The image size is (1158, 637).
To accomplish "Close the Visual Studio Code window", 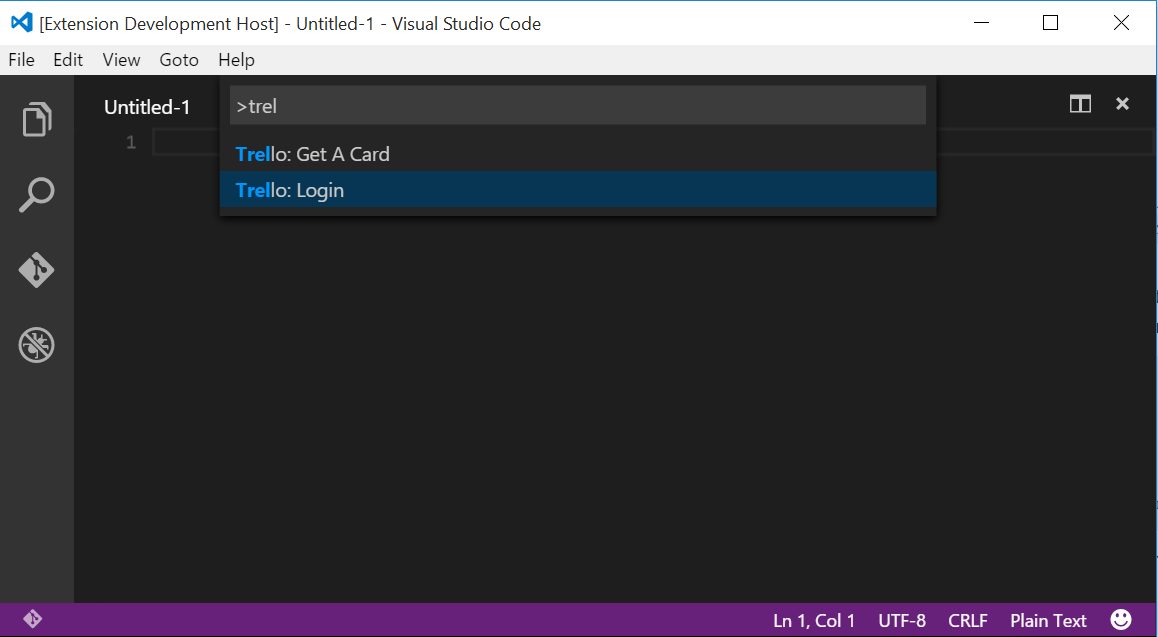I will coord(1121,23).
